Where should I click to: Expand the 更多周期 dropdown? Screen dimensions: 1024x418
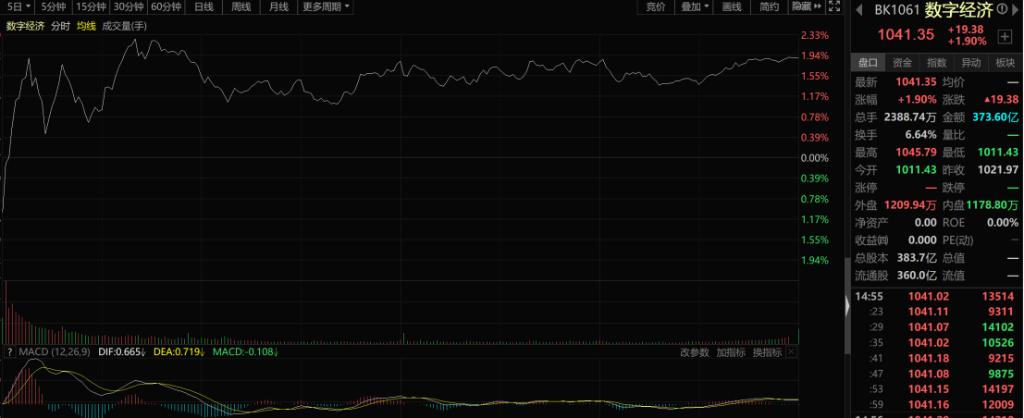click(x=326, y=7)
